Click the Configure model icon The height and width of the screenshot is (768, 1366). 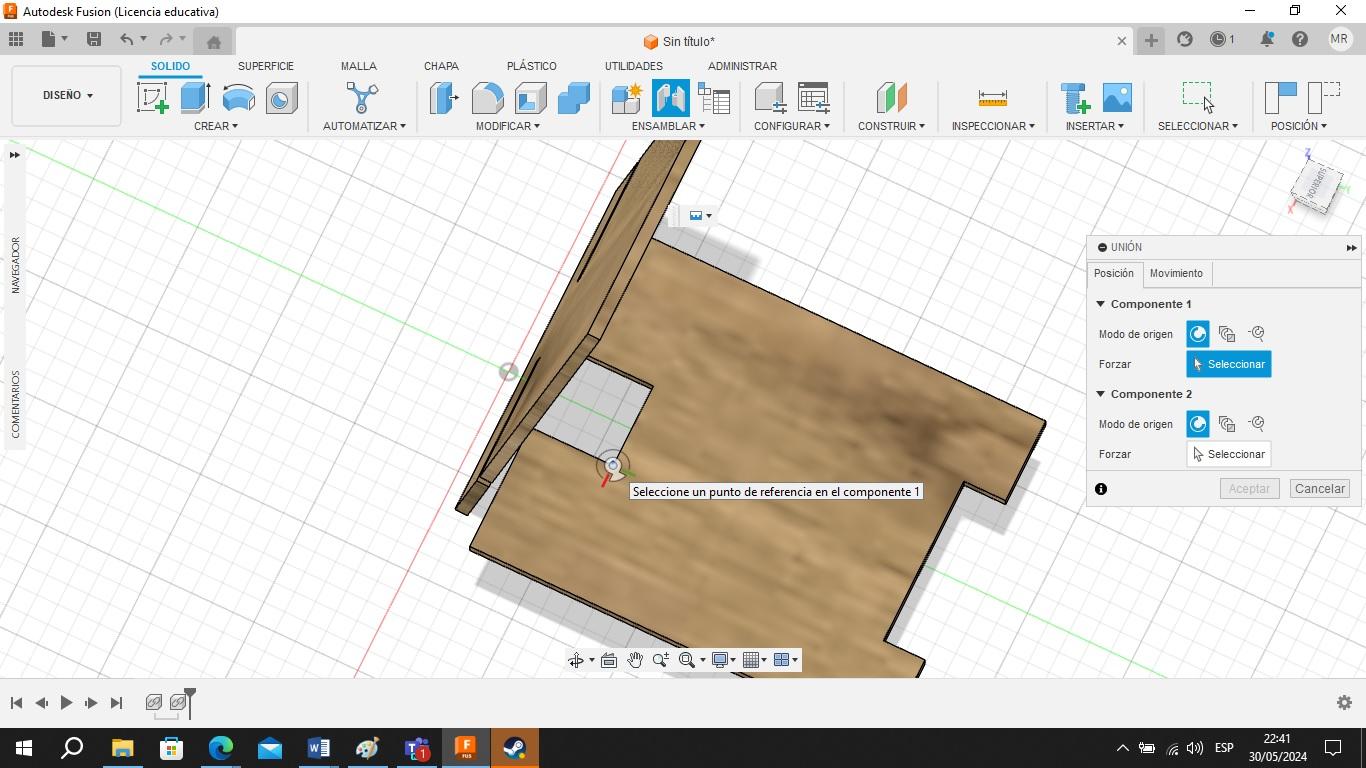pos(769,98)
